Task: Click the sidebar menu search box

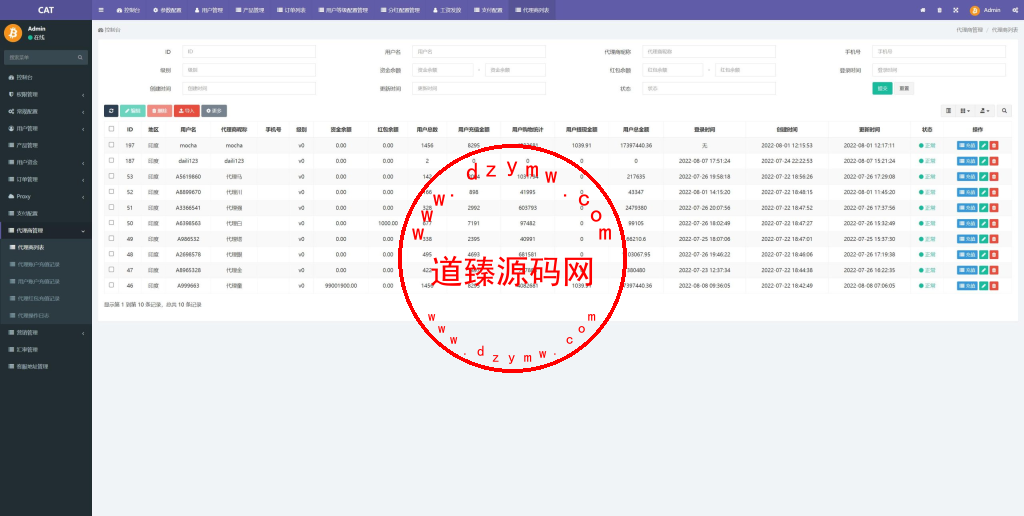Action: (46, 57)
